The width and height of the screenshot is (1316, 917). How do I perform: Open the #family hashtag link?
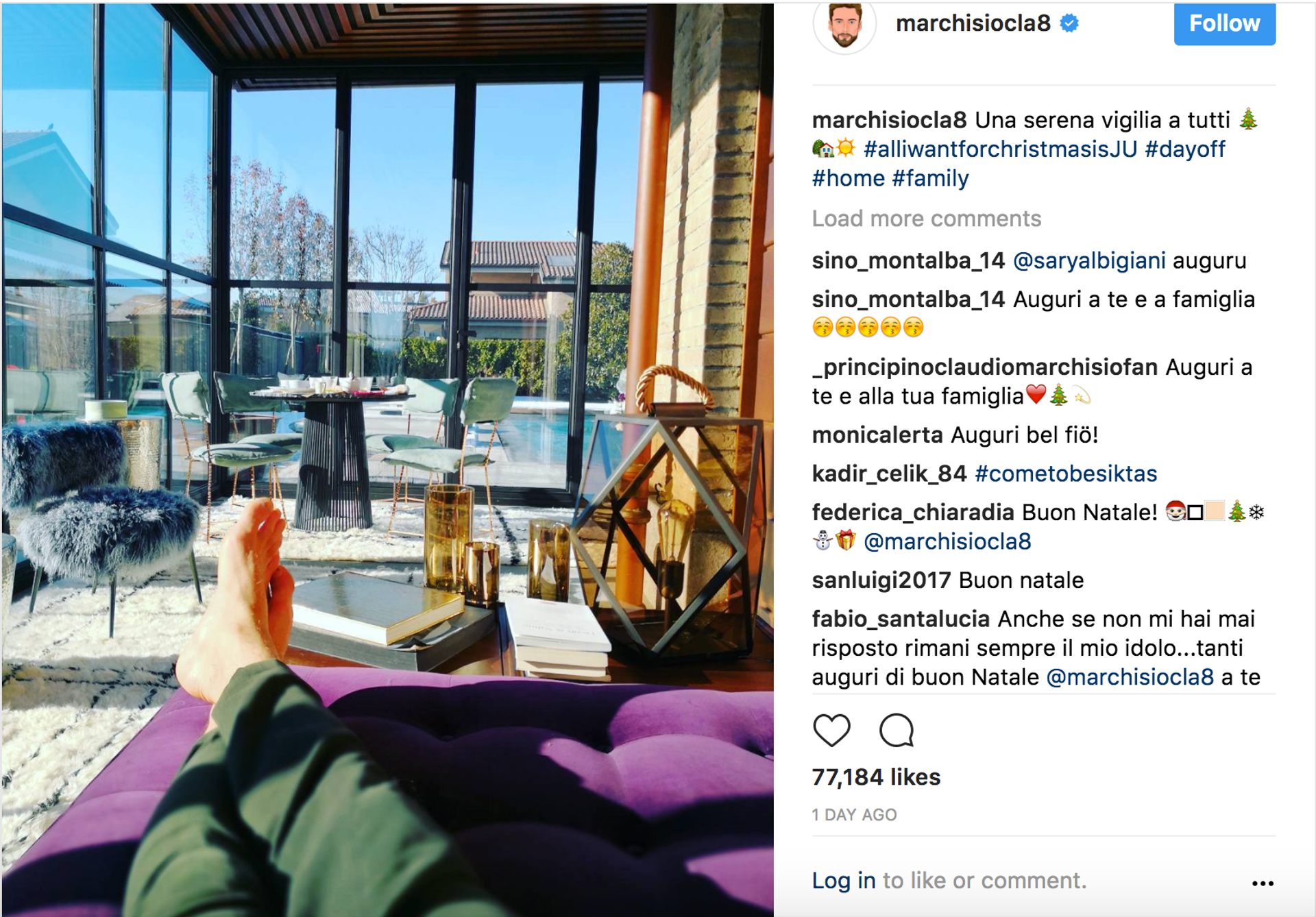[930, 178]
